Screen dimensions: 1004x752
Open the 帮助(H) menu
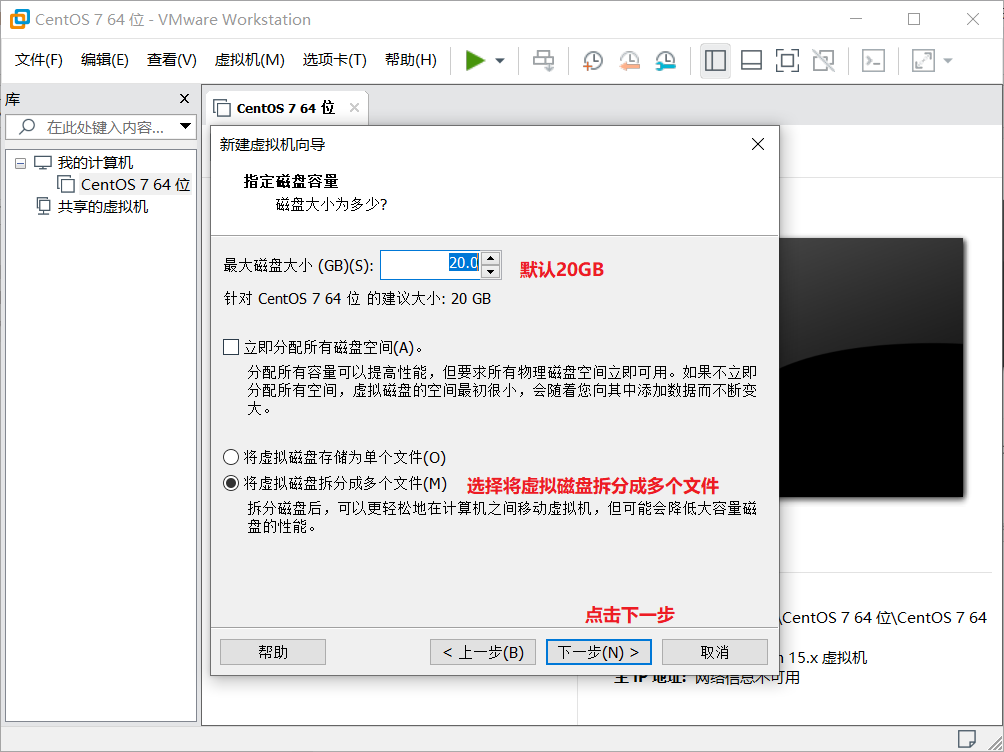coord(410,60)
